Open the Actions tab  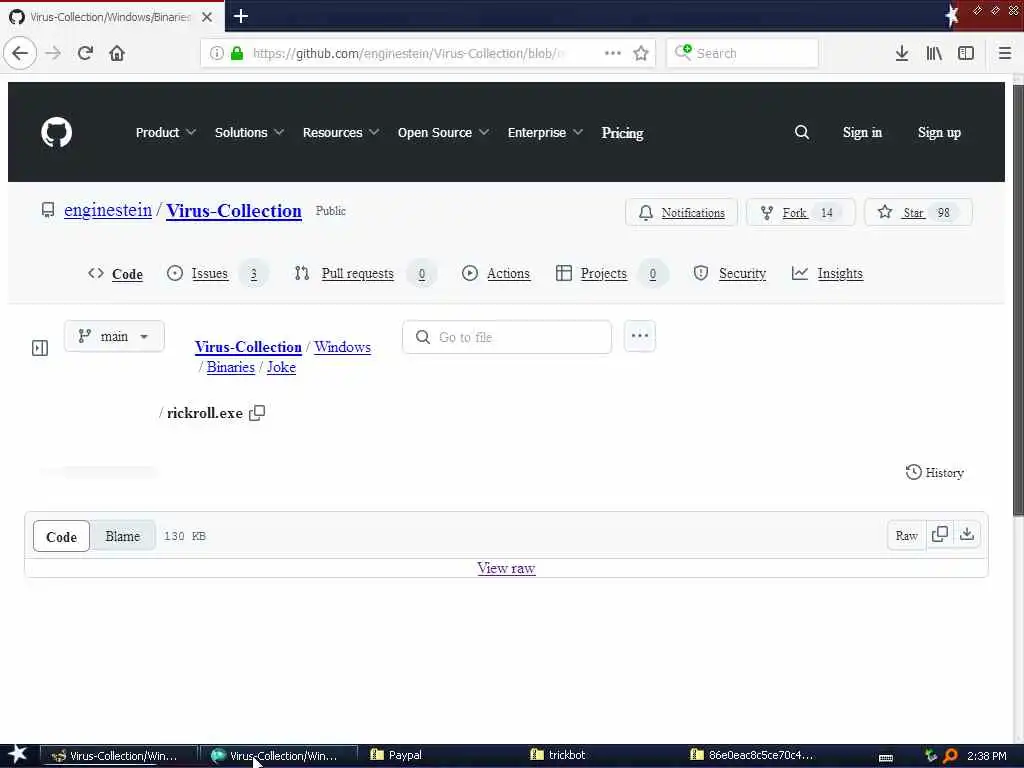(x=496, y=274)
